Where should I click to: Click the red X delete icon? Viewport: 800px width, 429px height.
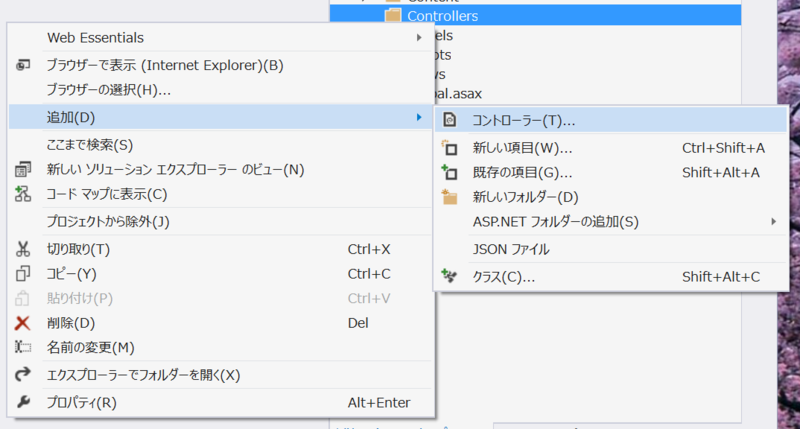coord(23,323)
